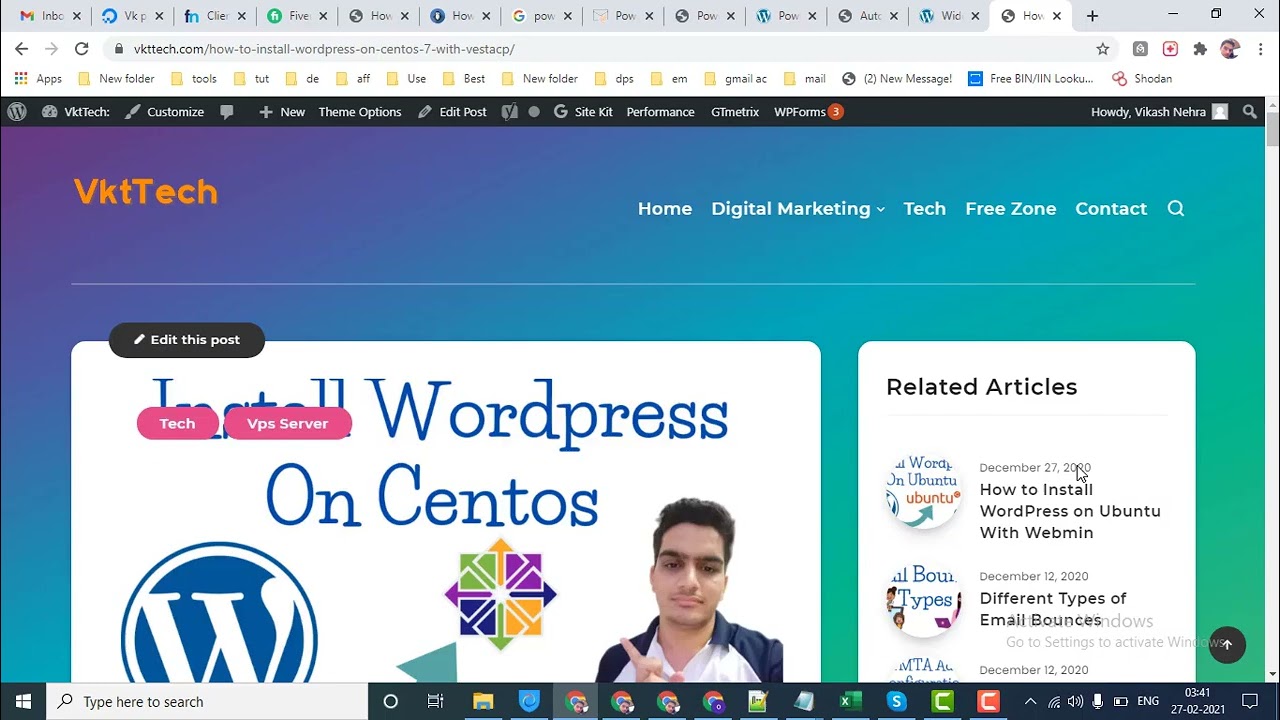
Task: Open the Chrome profile avatar
Action: coord(1230,49)
